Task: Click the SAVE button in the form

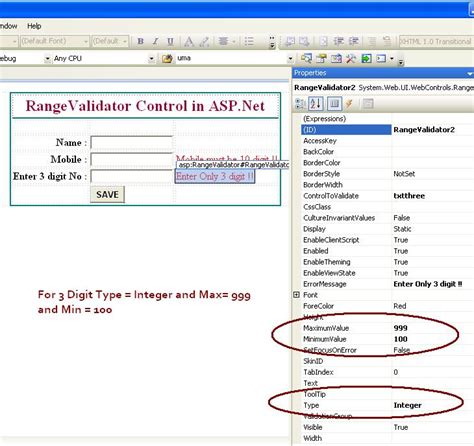Action: pos(107,194)
